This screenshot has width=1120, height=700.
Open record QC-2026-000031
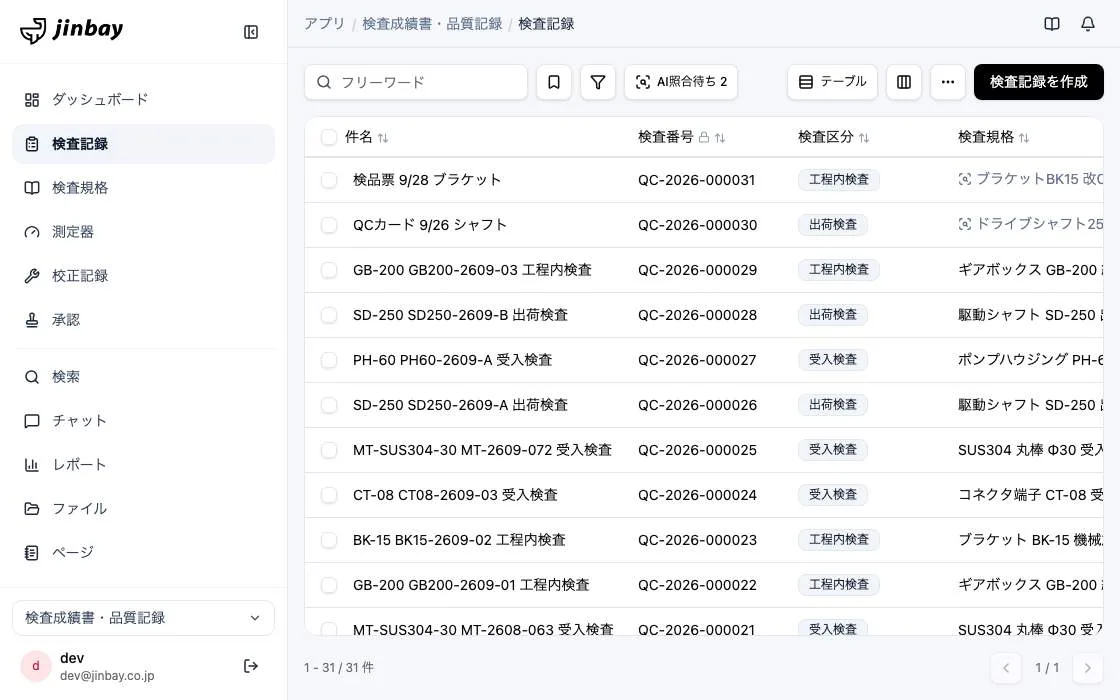click(x=696, y=180)
